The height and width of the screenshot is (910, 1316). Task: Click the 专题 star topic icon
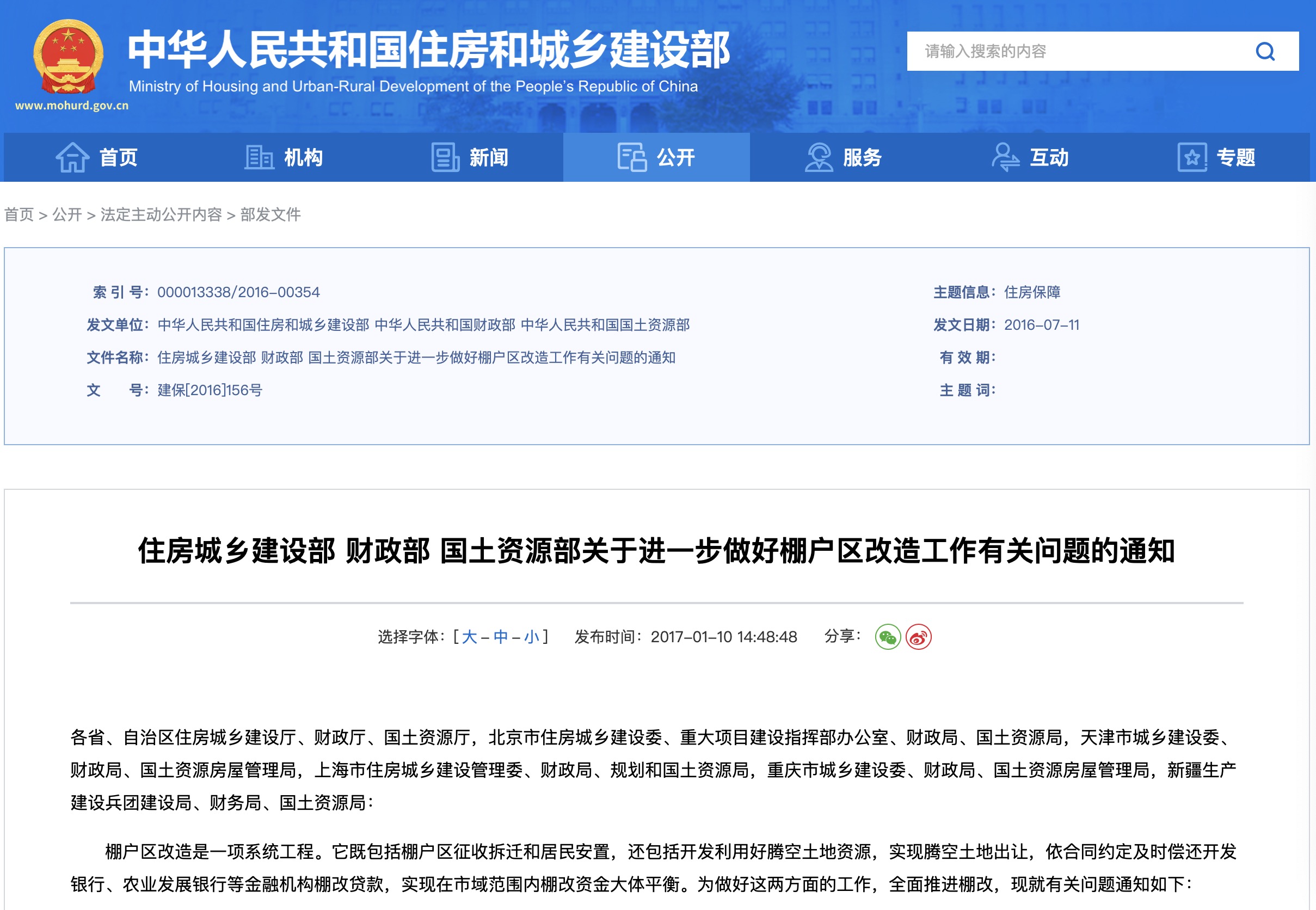(1194, 158)
